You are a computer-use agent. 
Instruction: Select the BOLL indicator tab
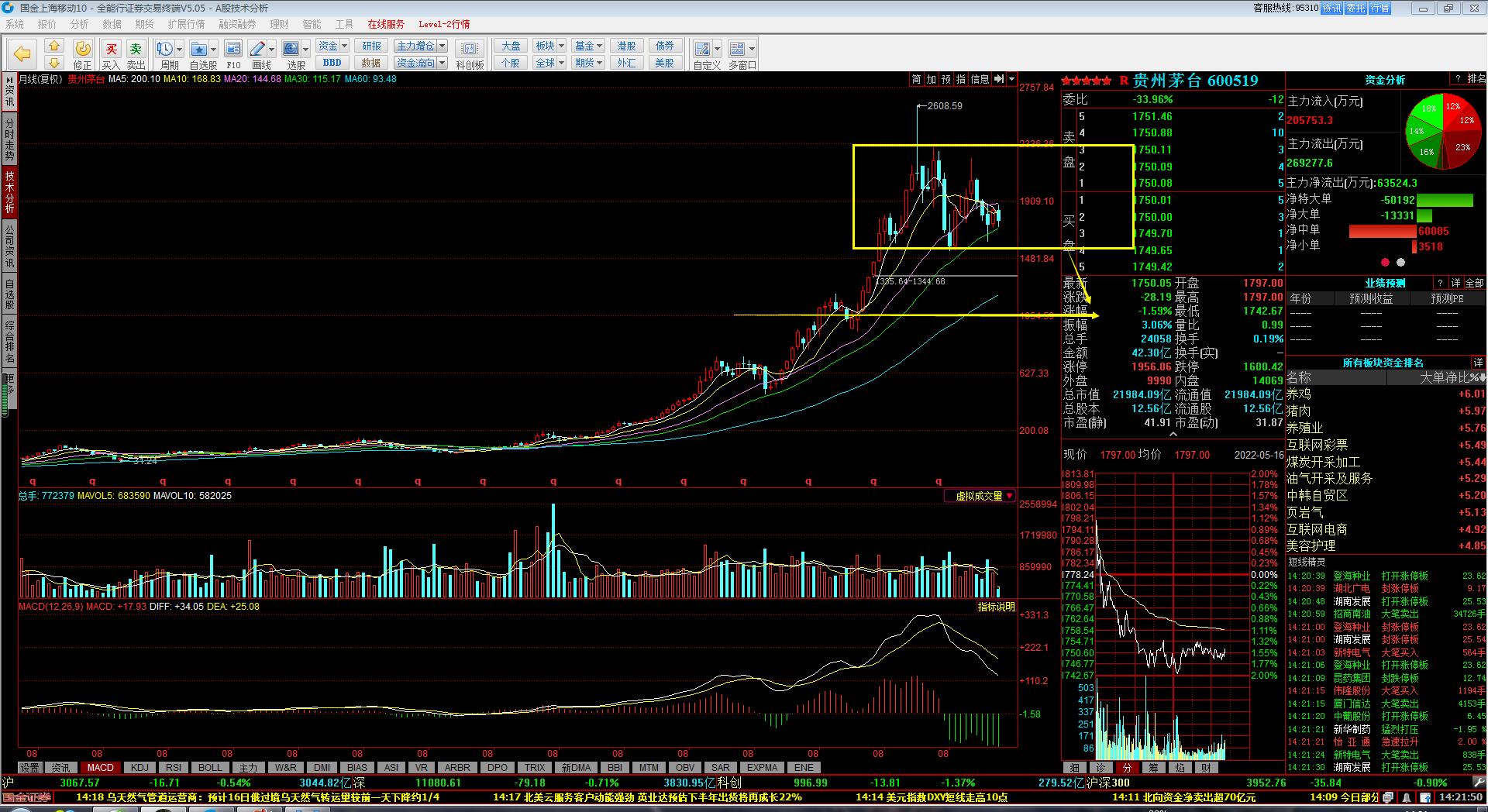210,768
